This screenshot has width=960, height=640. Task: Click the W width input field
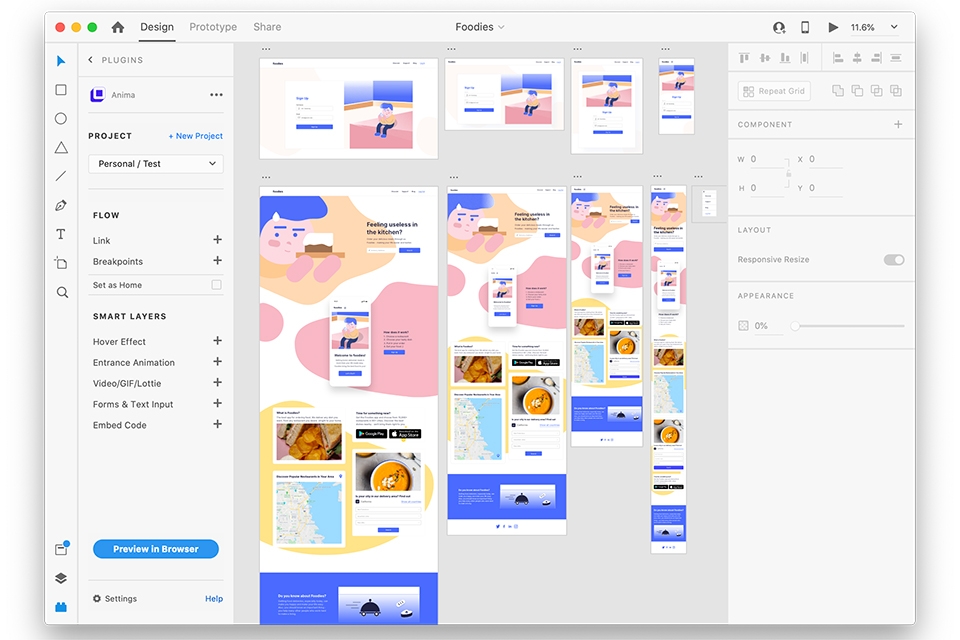pyautogui.click(x=767, y=159)
